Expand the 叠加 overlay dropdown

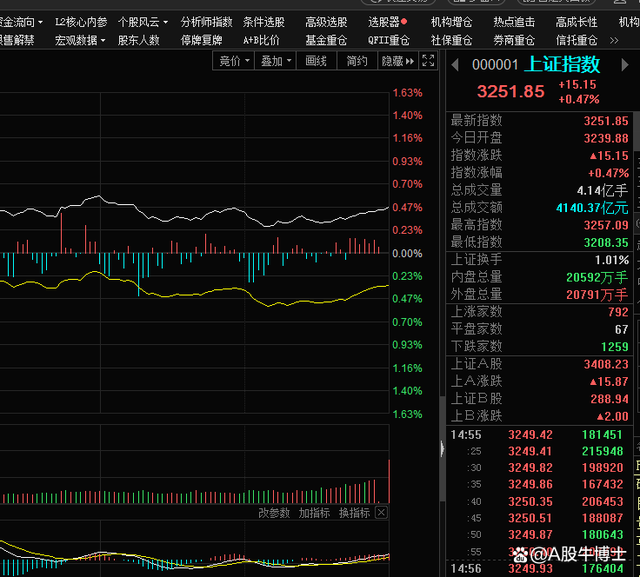[276, 61]
